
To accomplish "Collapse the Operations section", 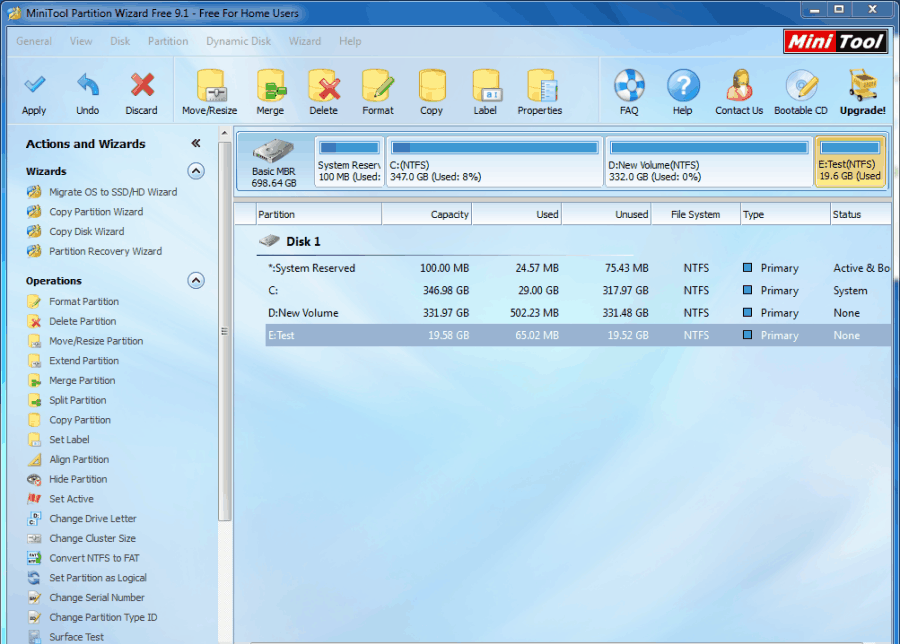I will click(196, 281).
